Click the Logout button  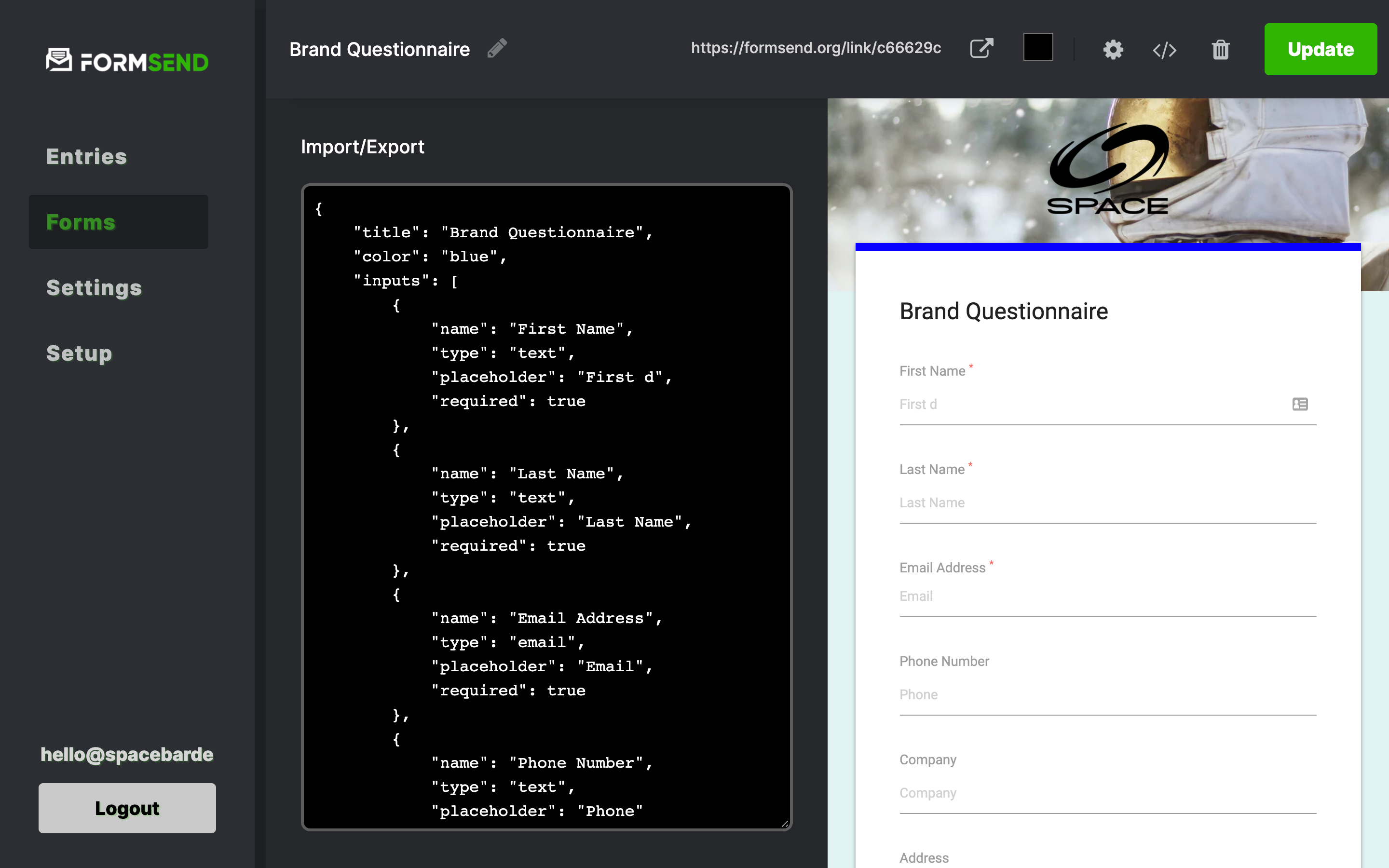tap(127, 808)
